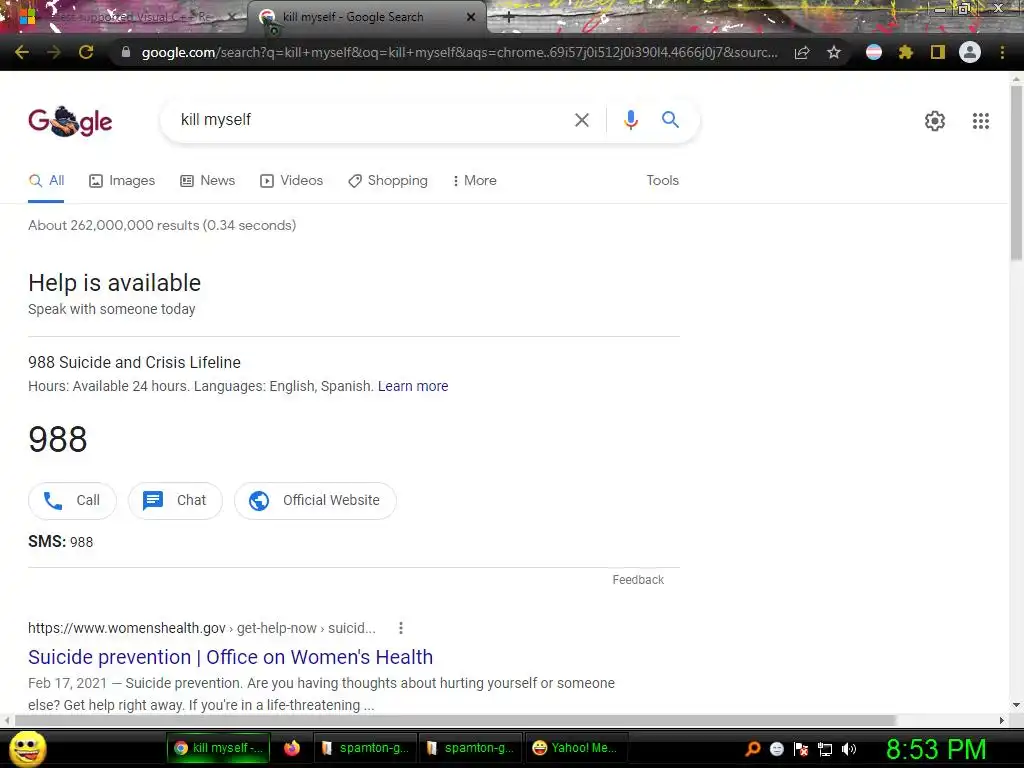Click the horizontal scrollbar's right arrow
The width and height of the screenshot is (1024, 768).
point(1002,720)
